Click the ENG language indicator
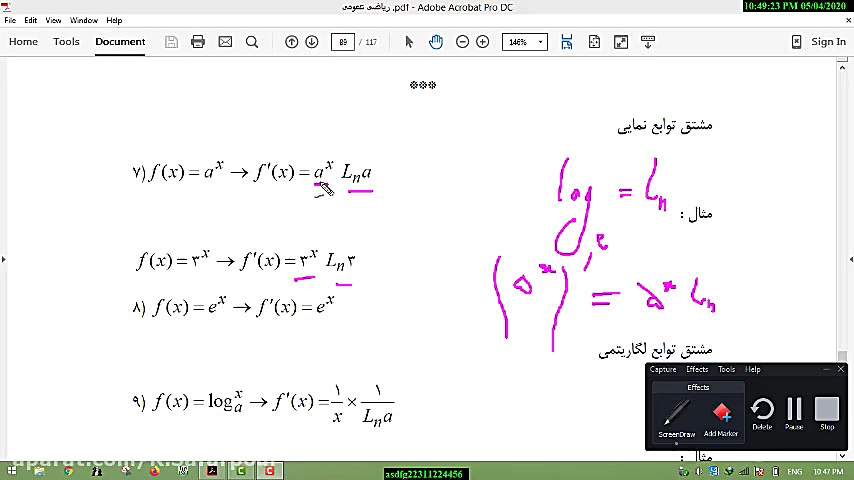 [x=795, y=471]
